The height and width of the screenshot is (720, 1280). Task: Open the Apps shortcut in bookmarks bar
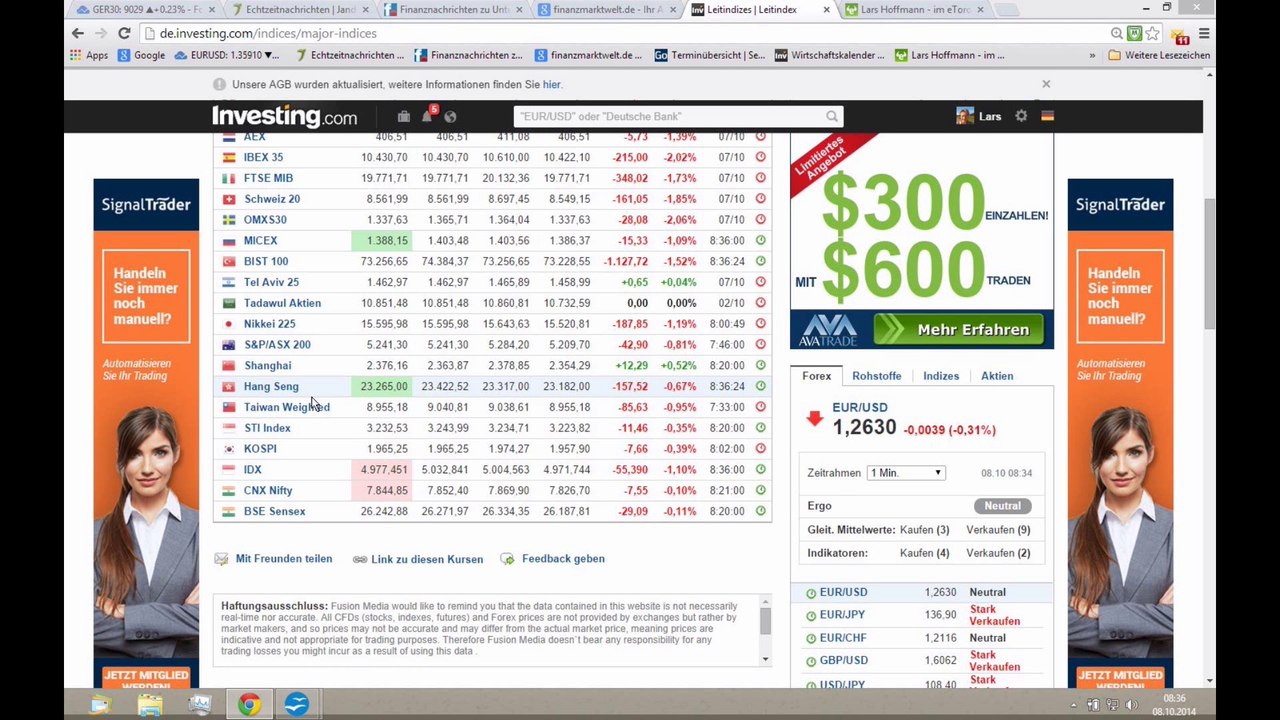coord(89,55)
